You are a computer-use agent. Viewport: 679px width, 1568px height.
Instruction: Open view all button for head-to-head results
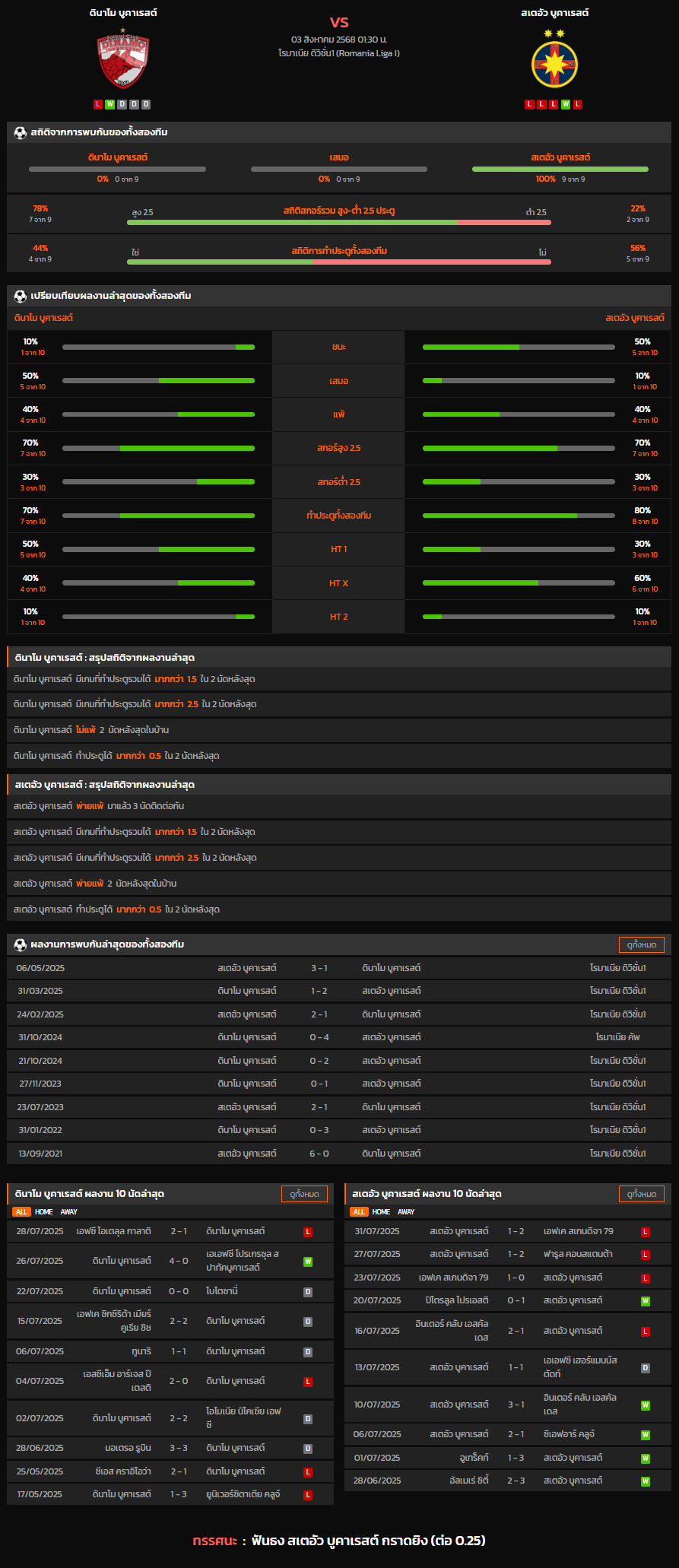point(642,944)
